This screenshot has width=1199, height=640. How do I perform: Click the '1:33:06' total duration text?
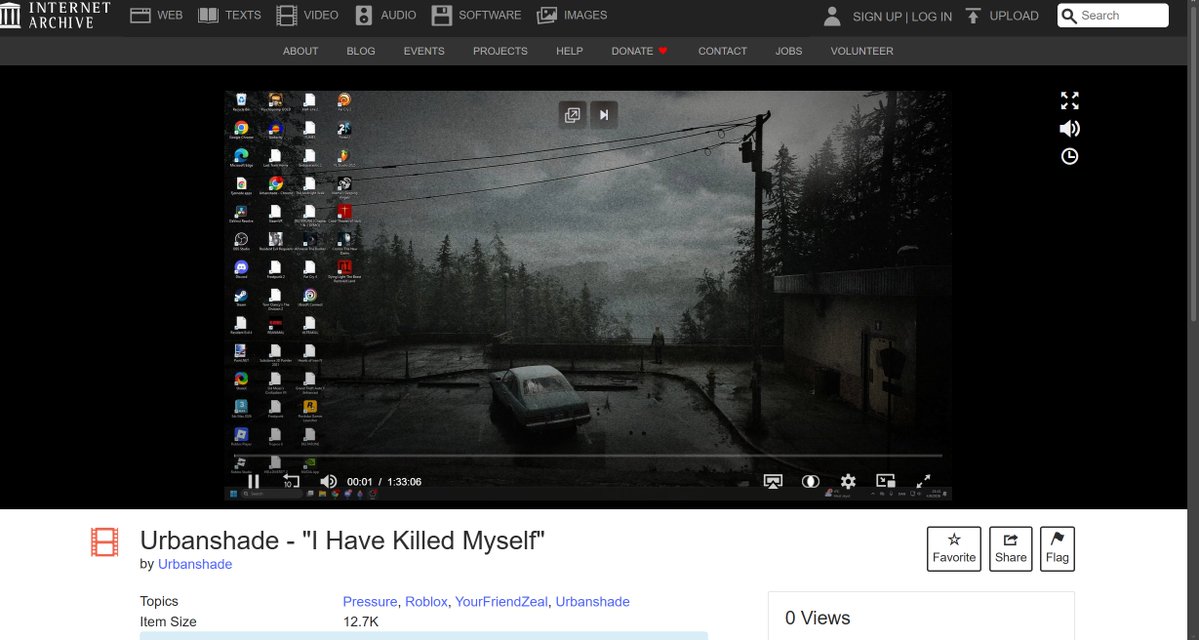(404, 482)
